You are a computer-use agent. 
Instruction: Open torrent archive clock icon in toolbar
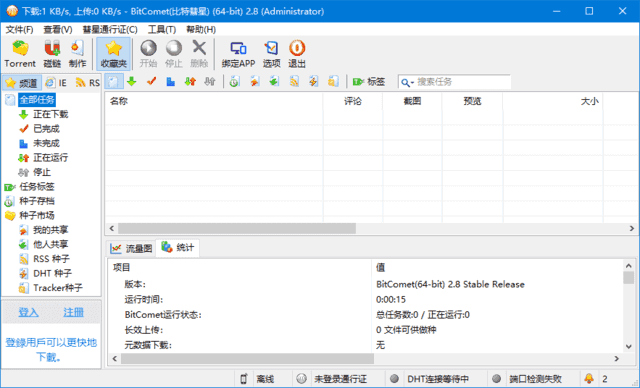(234, 82)
